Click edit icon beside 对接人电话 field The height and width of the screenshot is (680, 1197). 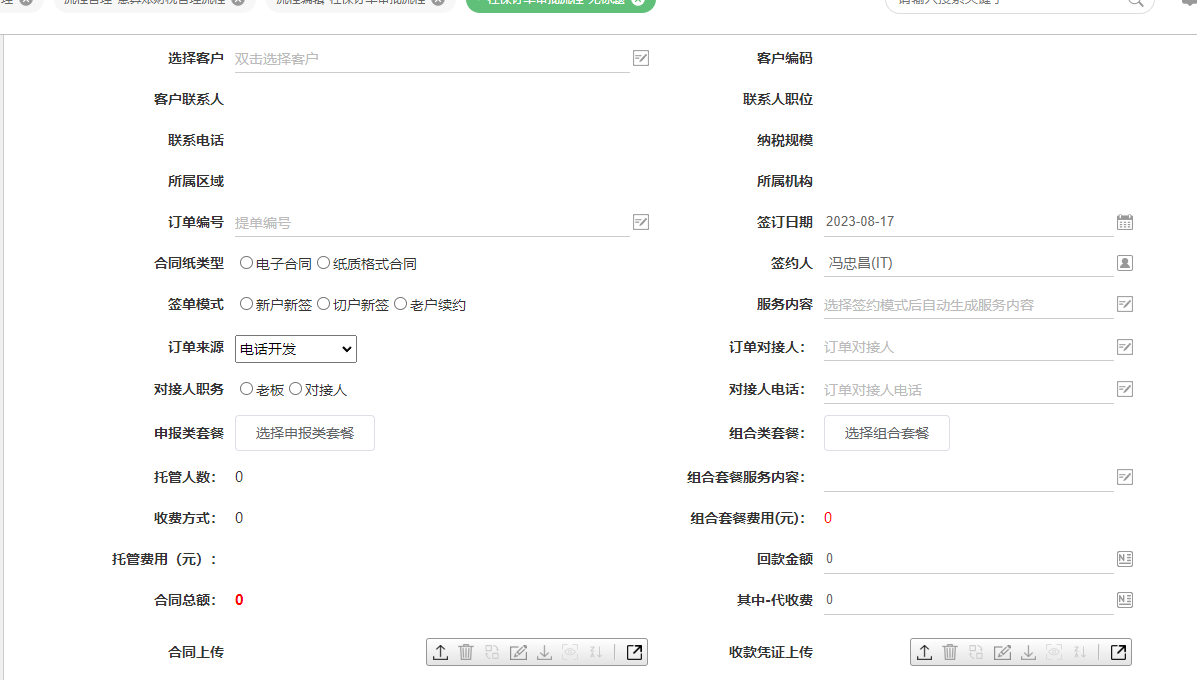point(1124,389)
